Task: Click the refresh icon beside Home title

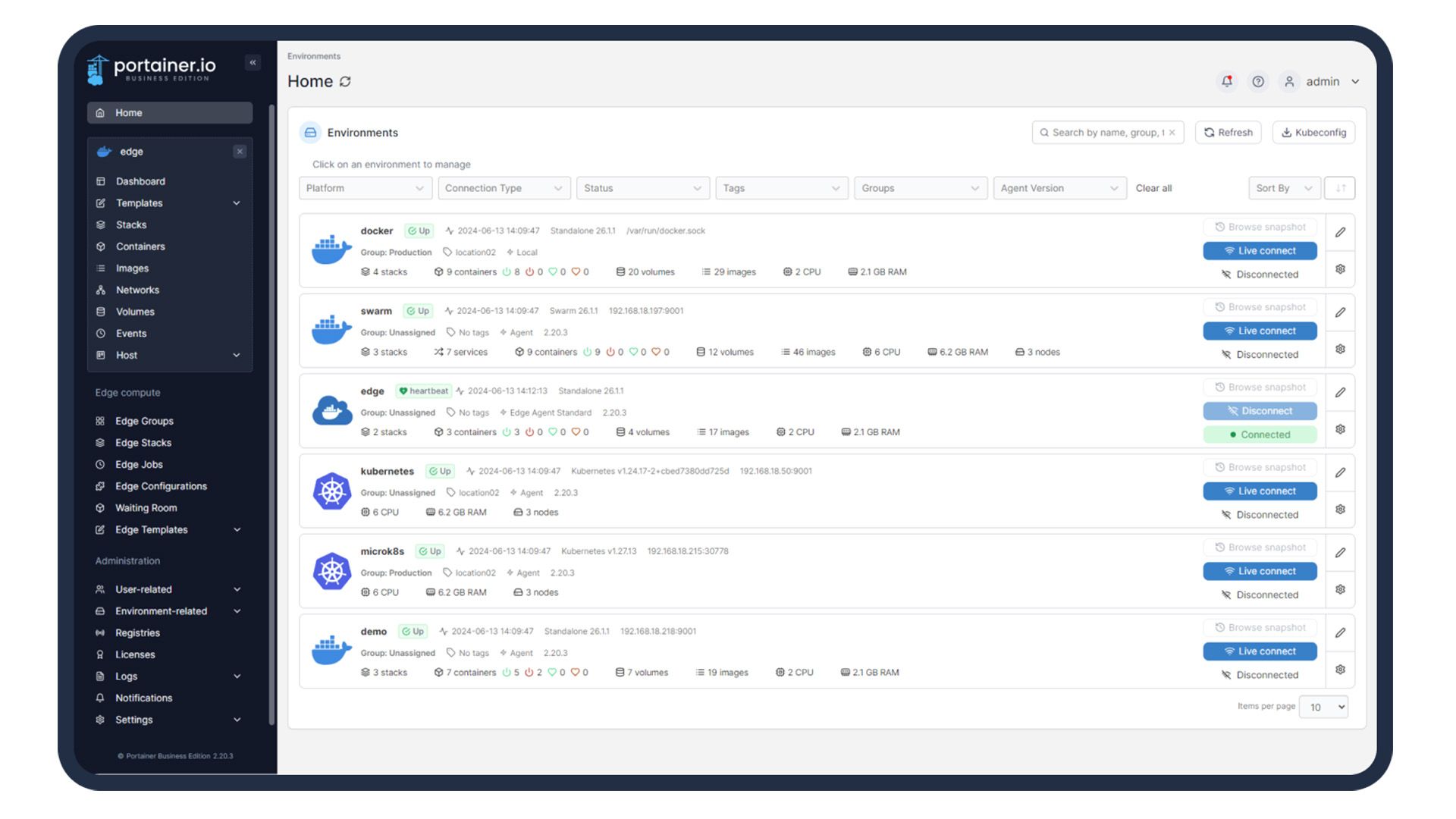Action: 346,82
